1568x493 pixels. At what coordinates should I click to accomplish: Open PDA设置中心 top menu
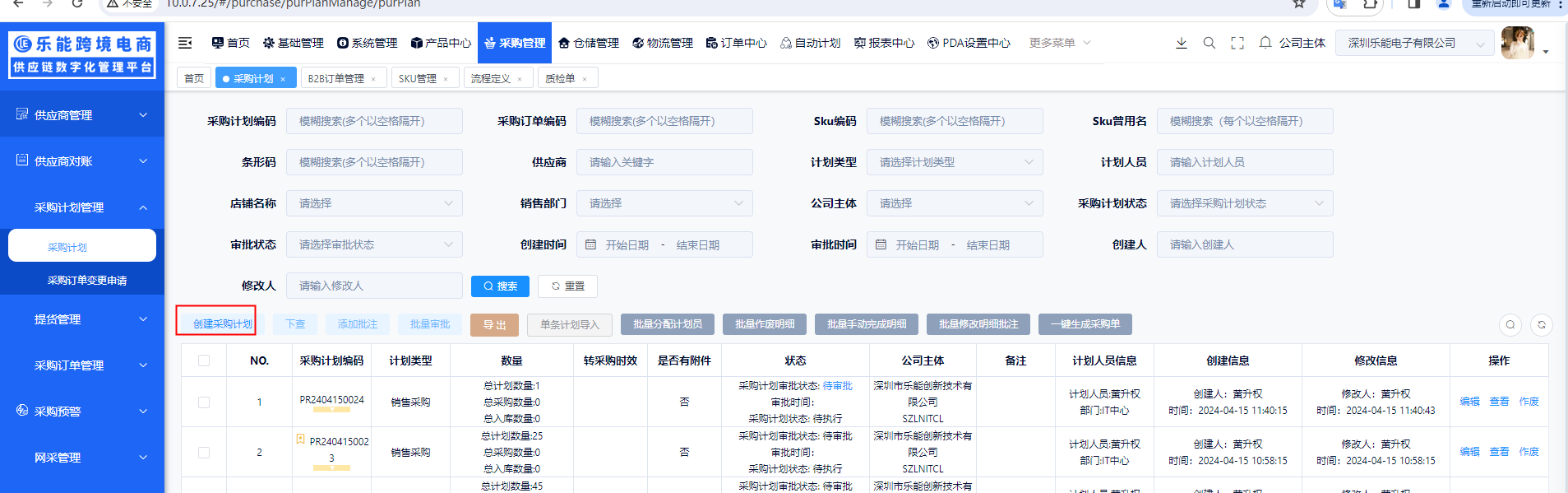coord(969,43)
